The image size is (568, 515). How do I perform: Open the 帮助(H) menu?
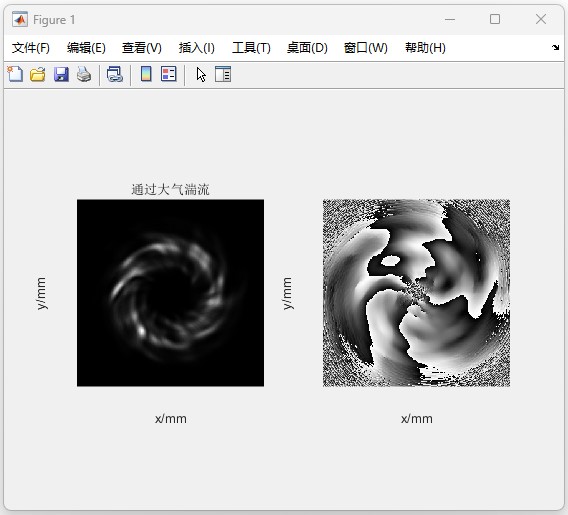pos(425,48)
